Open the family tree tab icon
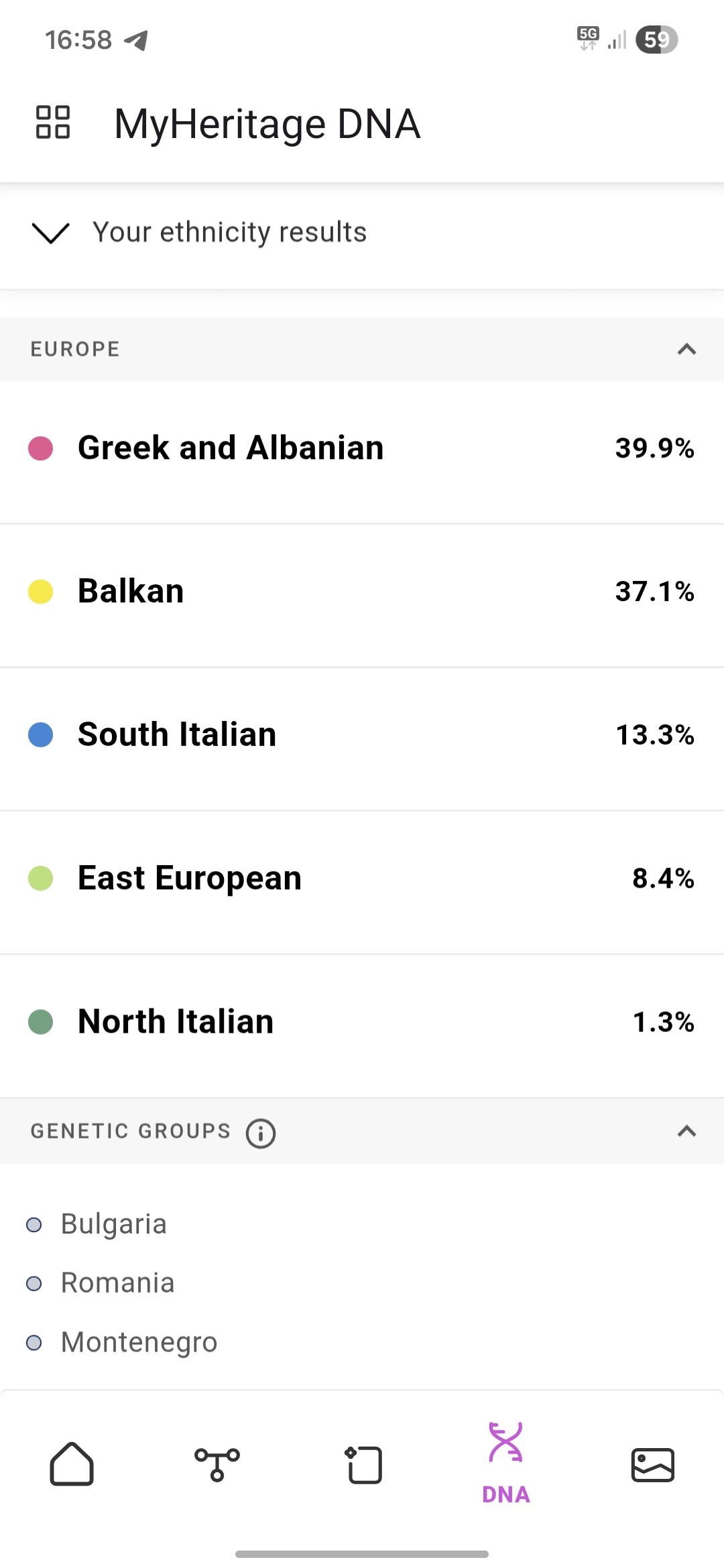Screen dimensions: 724x1568 pyautogui.click(x=217, y=1464)
